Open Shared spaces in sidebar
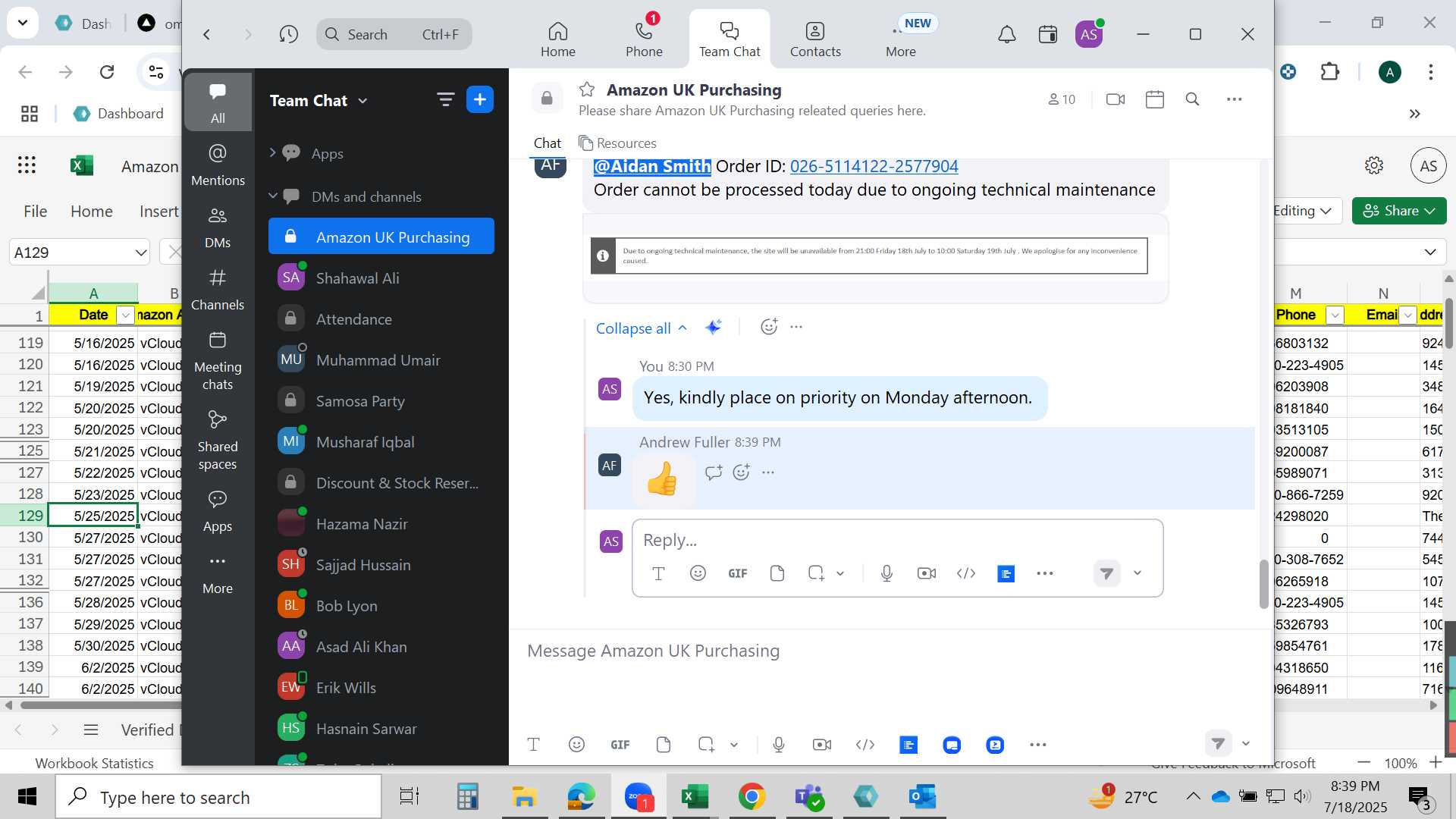1456x819 pixels. coord(218,440)
